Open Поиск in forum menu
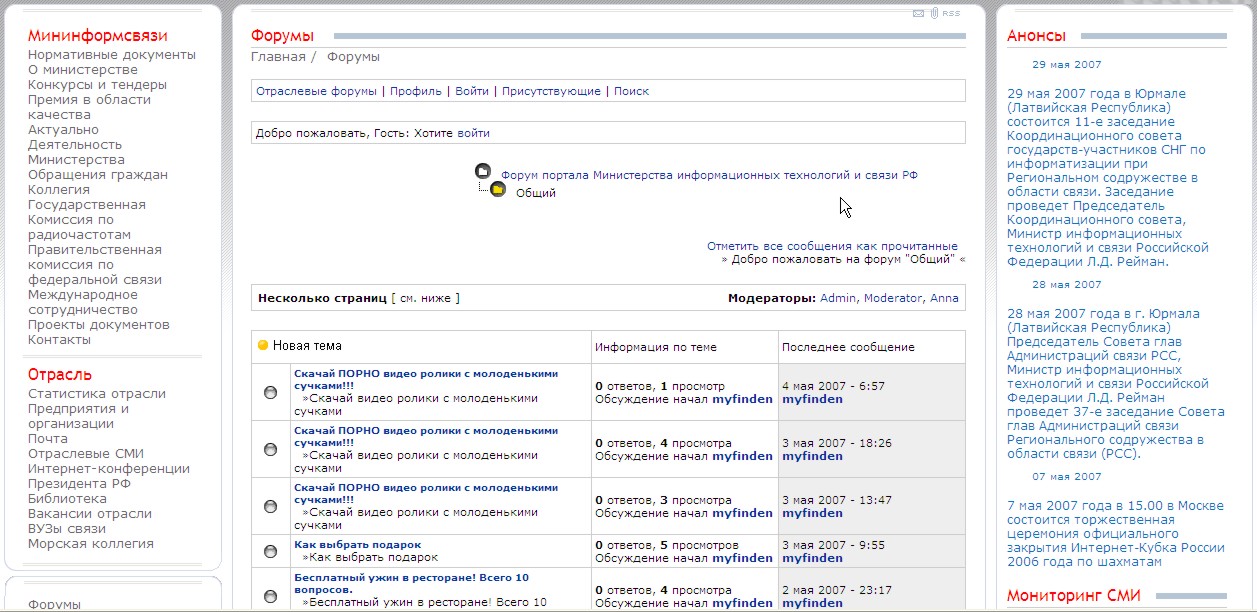 pyautogui.click(x=631, y=91)
